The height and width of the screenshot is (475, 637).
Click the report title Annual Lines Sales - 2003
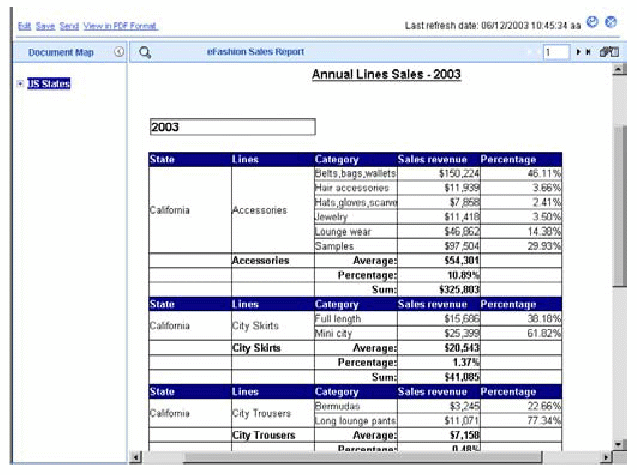click(x=386, y=74)
